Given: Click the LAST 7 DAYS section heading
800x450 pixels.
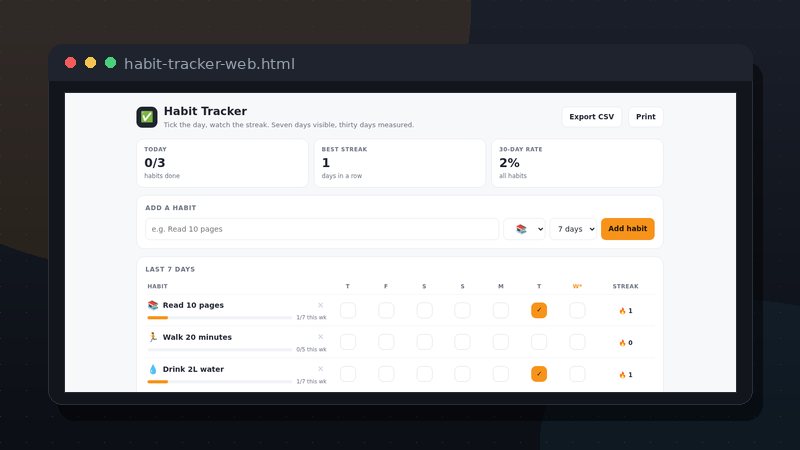Looking at the screenshot, I should tap(170, 269).
